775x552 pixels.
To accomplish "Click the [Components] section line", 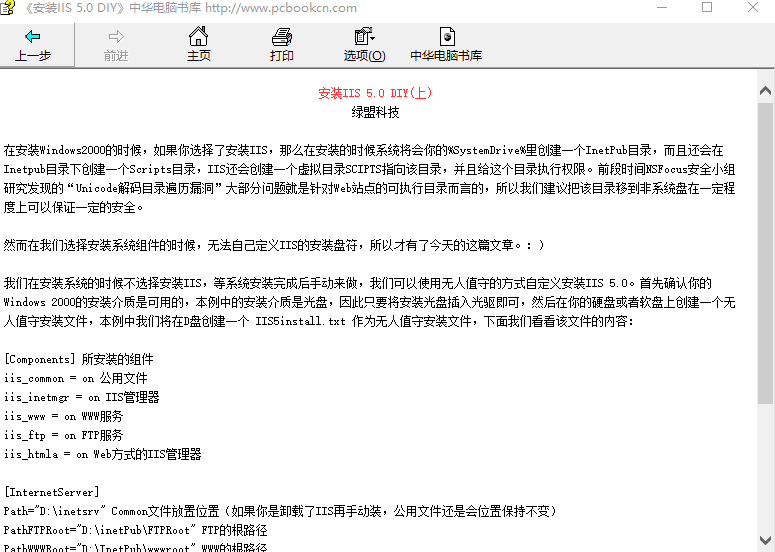I will coord(79,360).
